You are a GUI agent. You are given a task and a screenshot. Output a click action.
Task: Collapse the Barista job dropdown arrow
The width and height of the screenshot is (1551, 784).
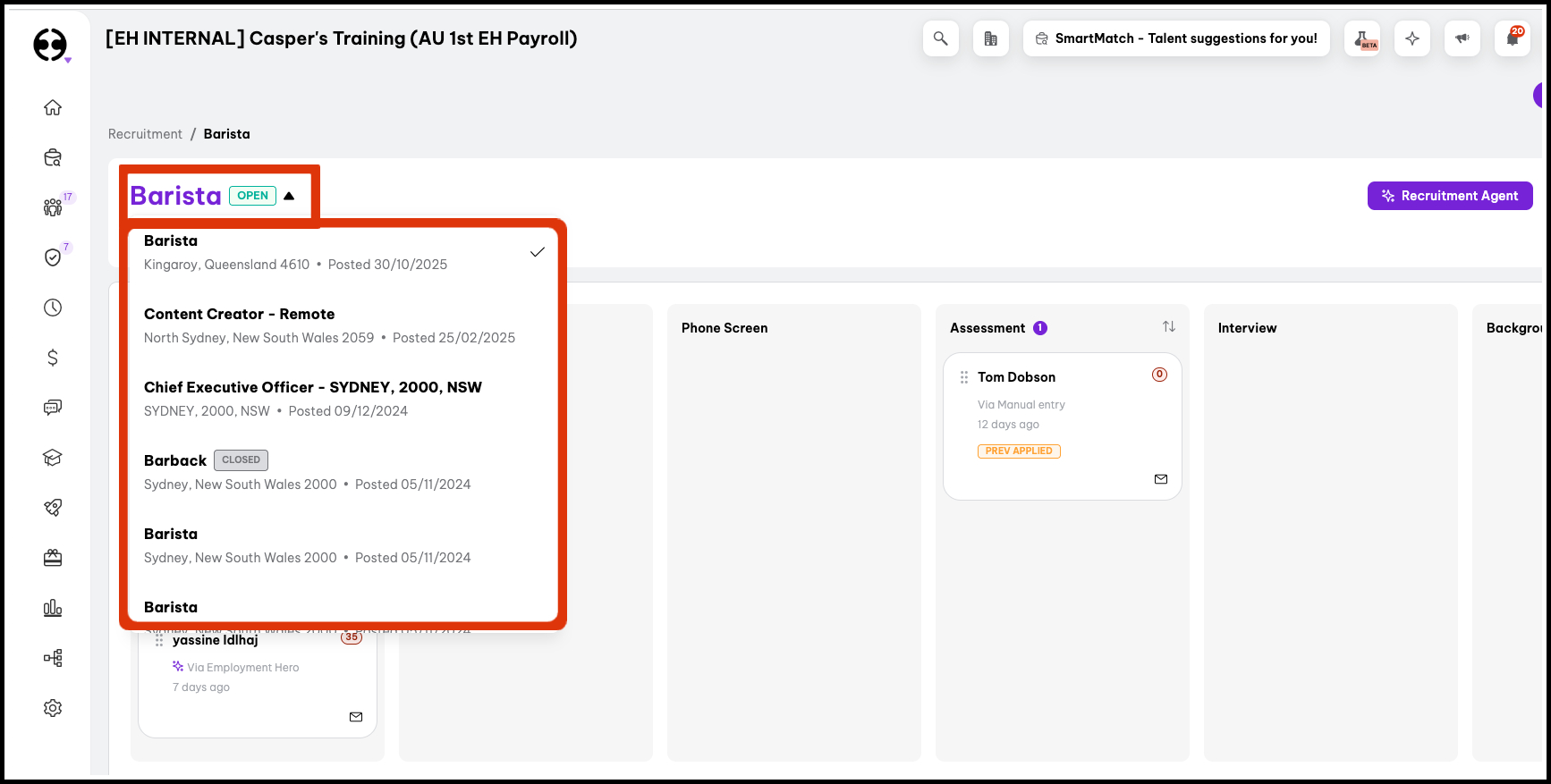click(289, 196)
